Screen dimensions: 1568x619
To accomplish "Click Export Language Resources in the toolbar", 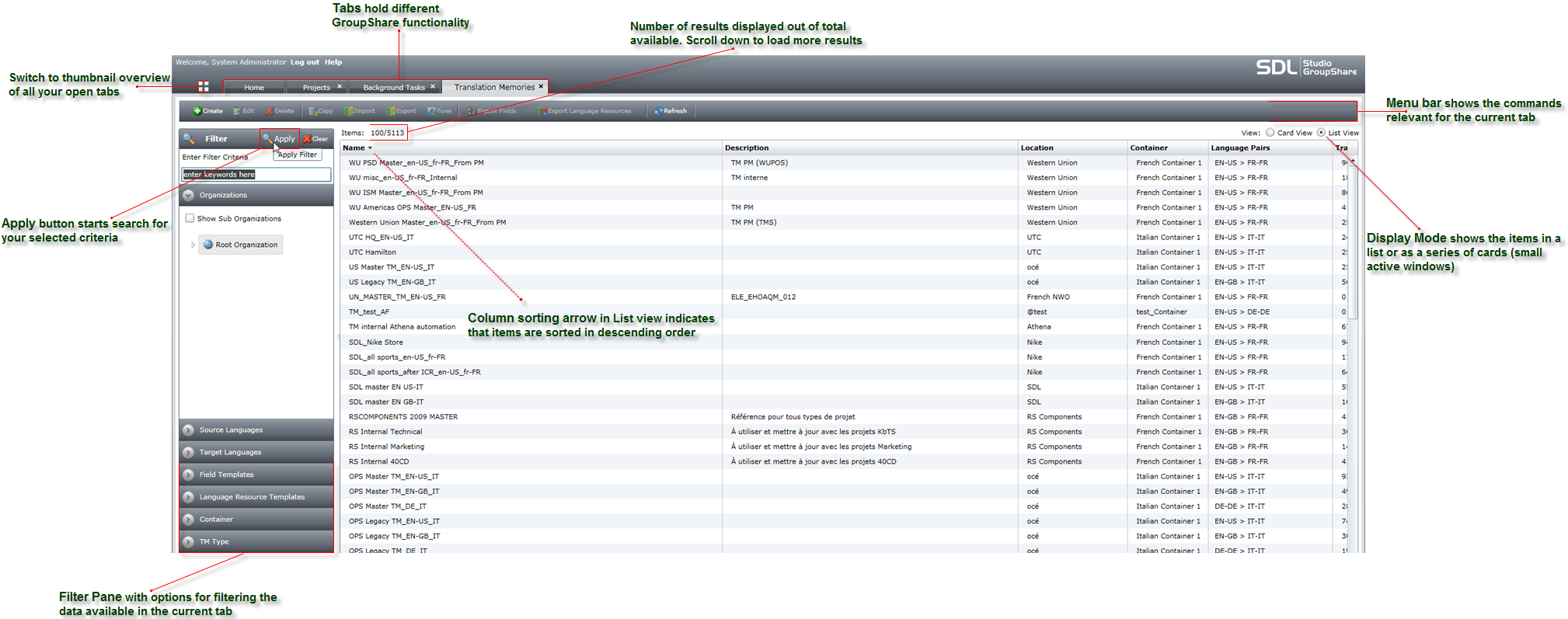I will [584, 111].
